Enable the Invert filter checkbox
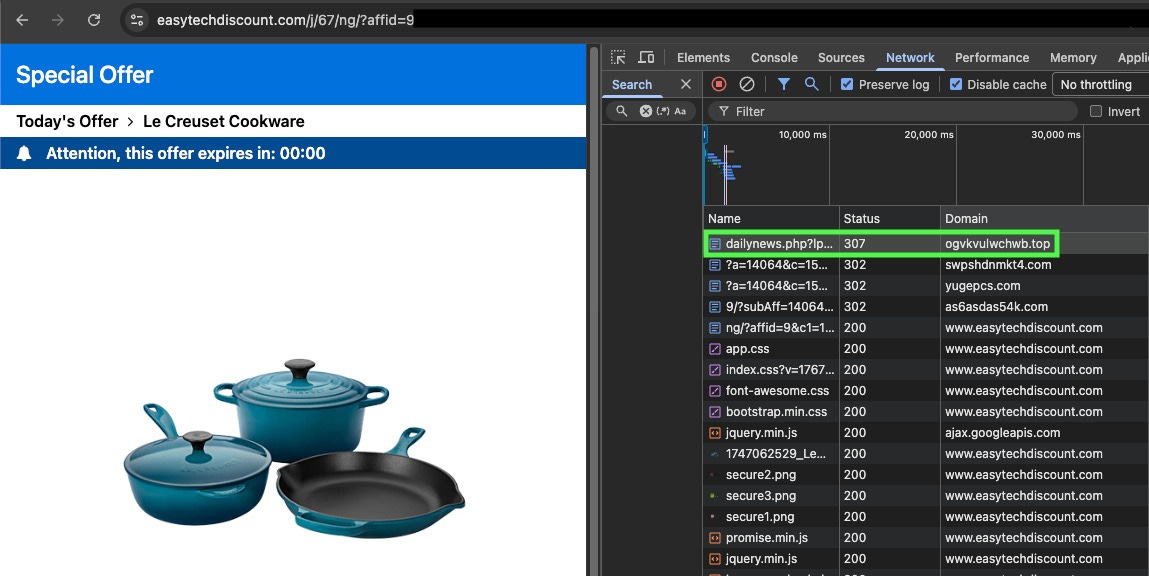This screenshot has height=576, width=1149. (1096, 111)
